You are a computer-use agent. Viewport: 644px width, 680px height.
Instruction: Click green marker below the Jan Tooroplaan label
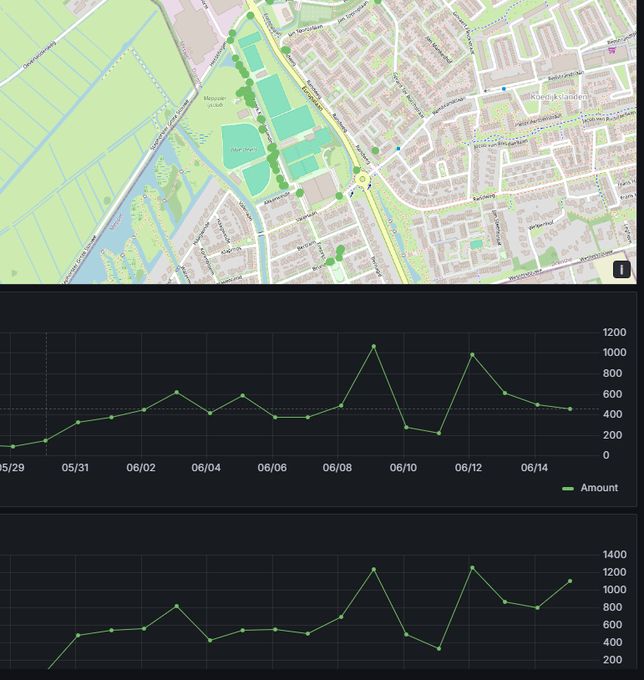coord(286,50)
